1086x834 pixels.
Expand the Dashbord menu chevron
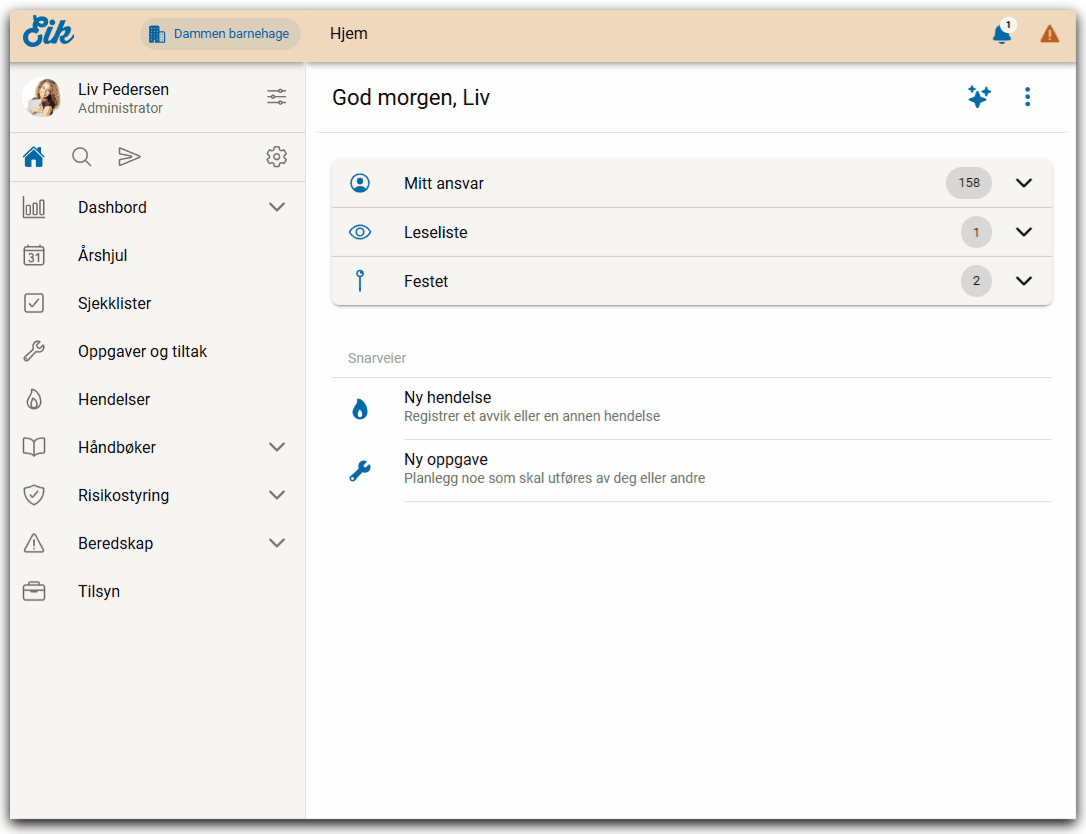(x=277, y=207)
